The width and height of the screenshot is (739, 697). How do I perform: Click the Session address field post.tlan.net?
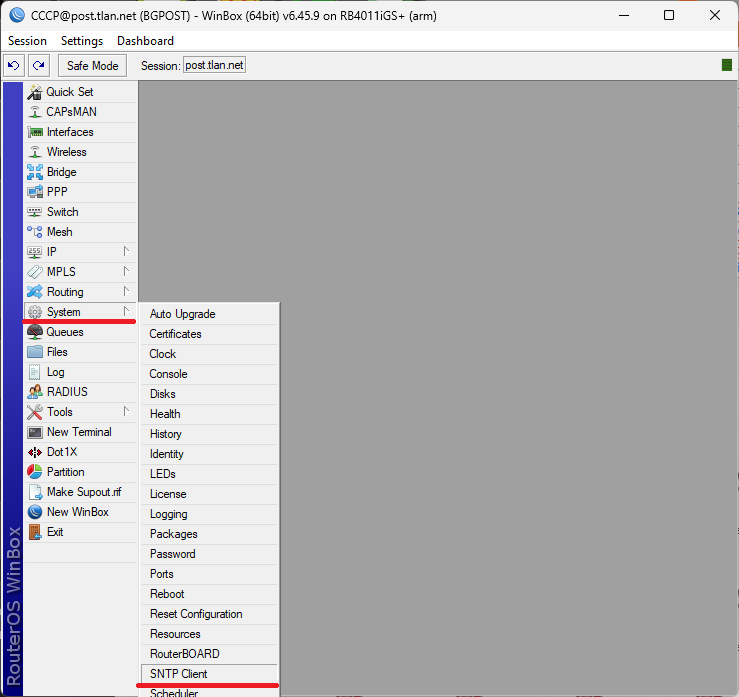click(214, 65)
